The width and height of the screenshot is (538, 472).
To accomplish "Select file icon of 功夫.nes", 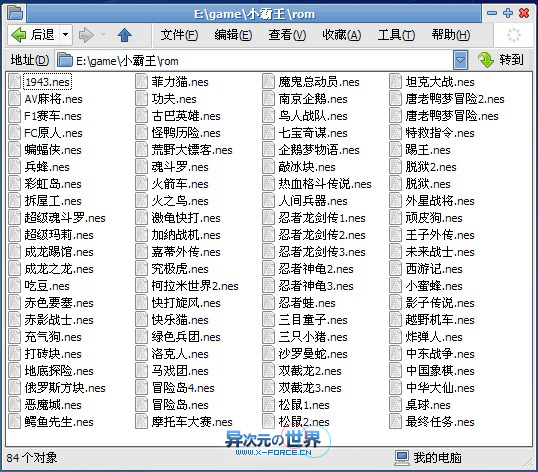I will [141, 99].
